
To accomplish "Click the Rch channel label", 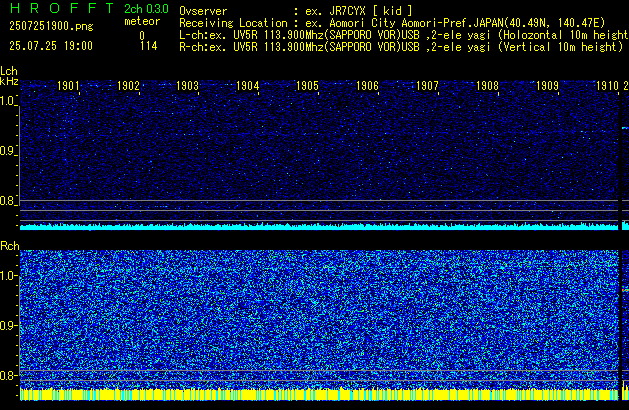I will click(x=10, y=246).
